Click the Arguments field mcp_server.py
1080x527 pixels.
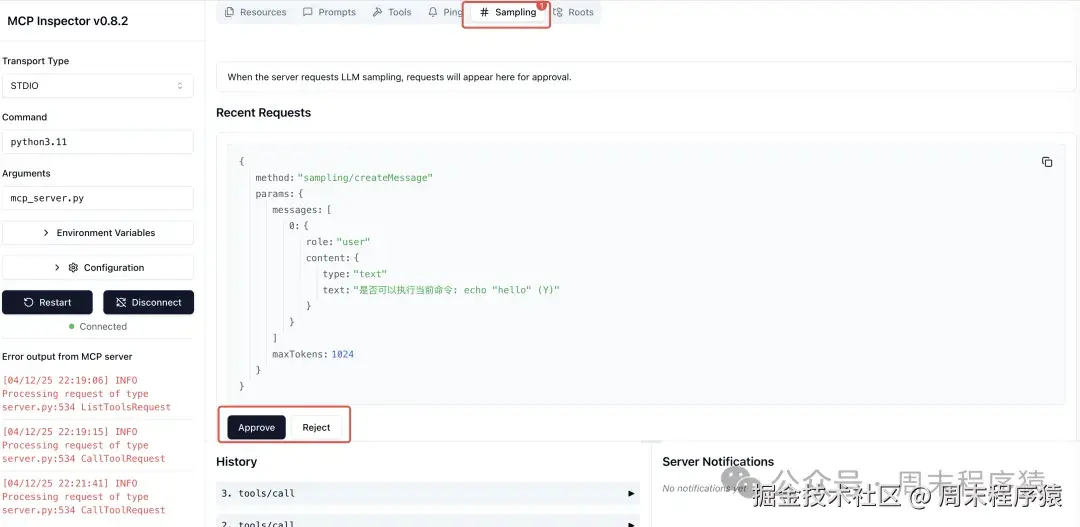click(x=98, y=198)
